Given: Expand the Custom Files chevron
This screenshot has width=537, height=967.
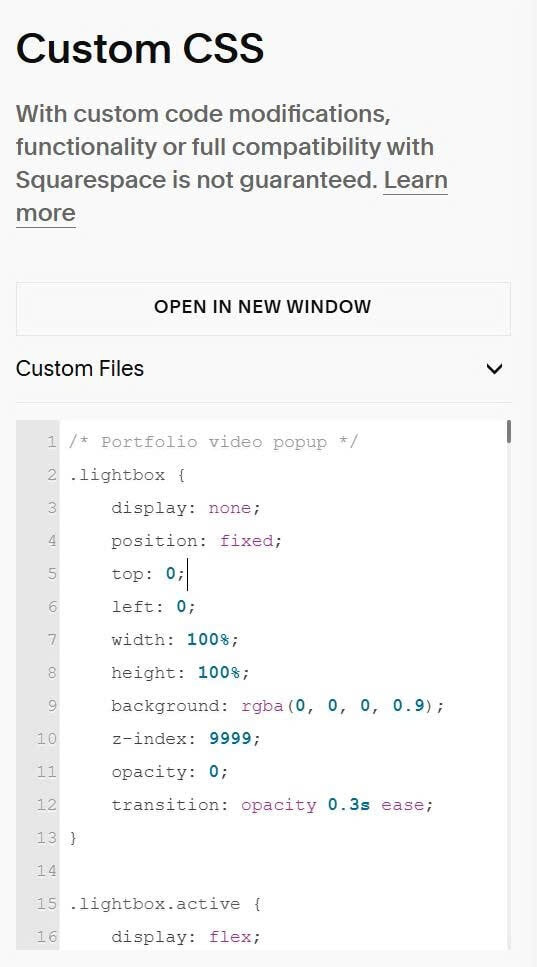Looking at the screenshot, I should [494, 369].
